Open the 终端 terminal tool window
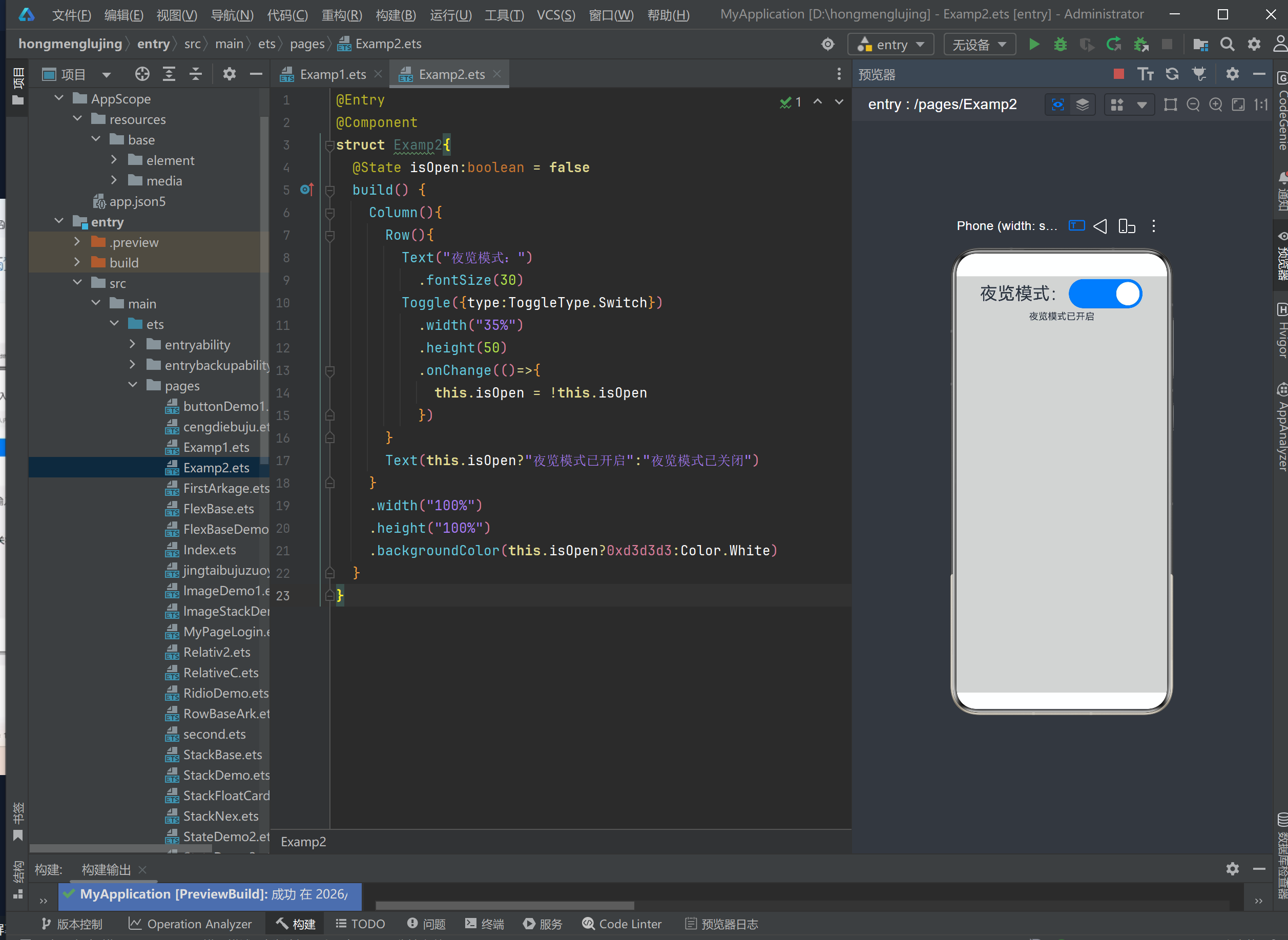 tap(484, 924)
